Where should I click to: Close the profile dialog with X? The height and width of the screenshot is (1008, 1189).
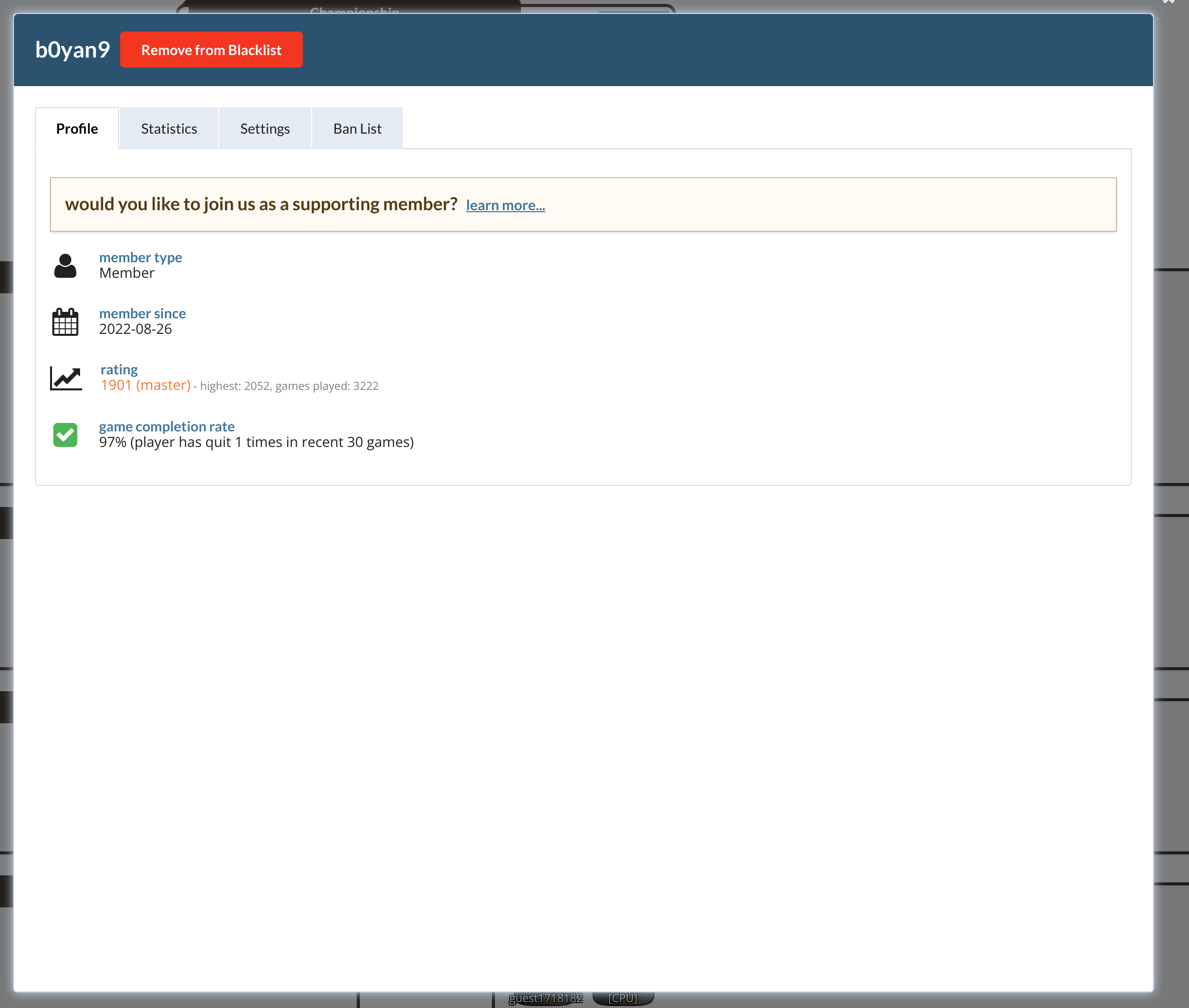coord(1168,3)
